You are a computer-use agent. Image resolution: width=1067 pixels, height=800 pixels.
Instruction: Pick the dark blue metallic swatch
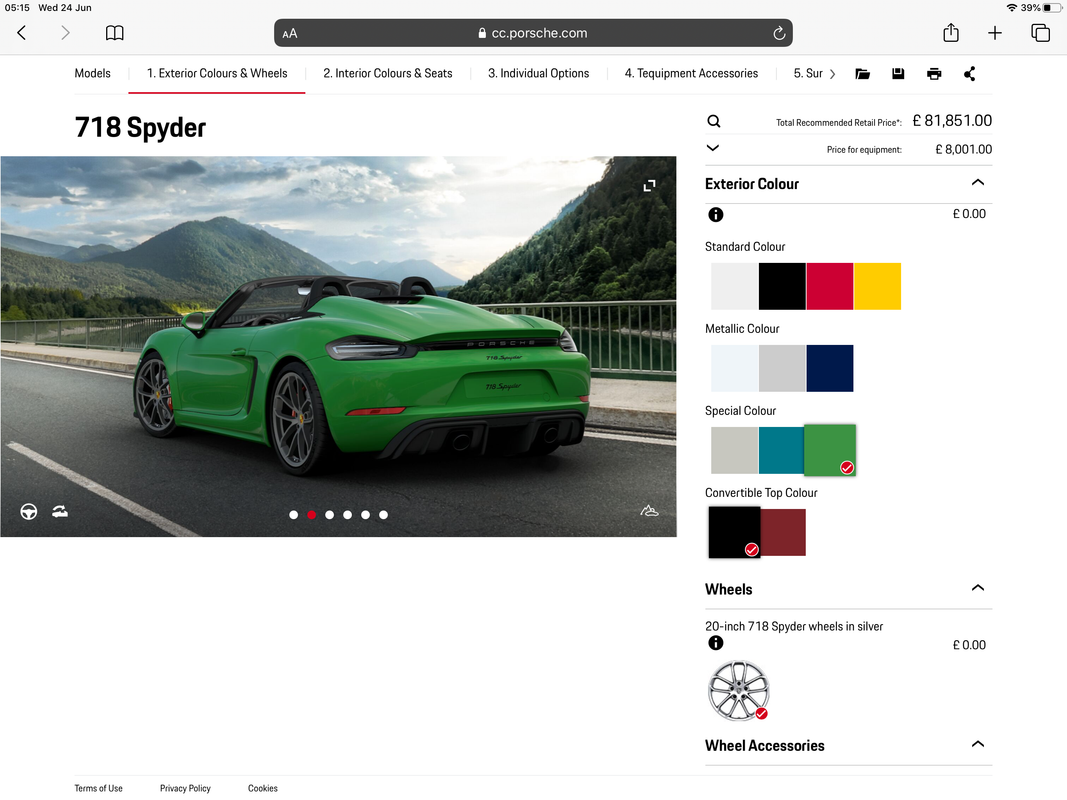(x=830, y=368)
